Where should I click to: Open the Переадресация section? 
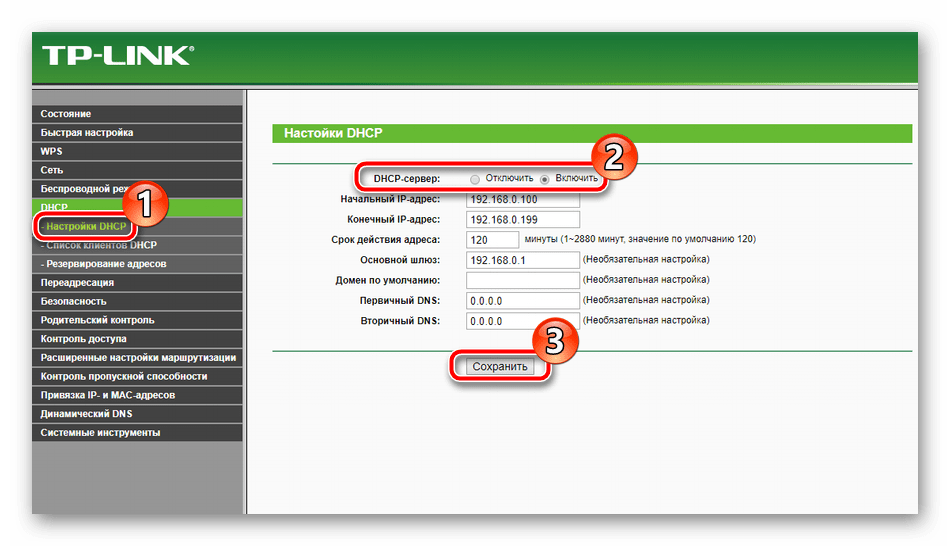coord(137,282)
